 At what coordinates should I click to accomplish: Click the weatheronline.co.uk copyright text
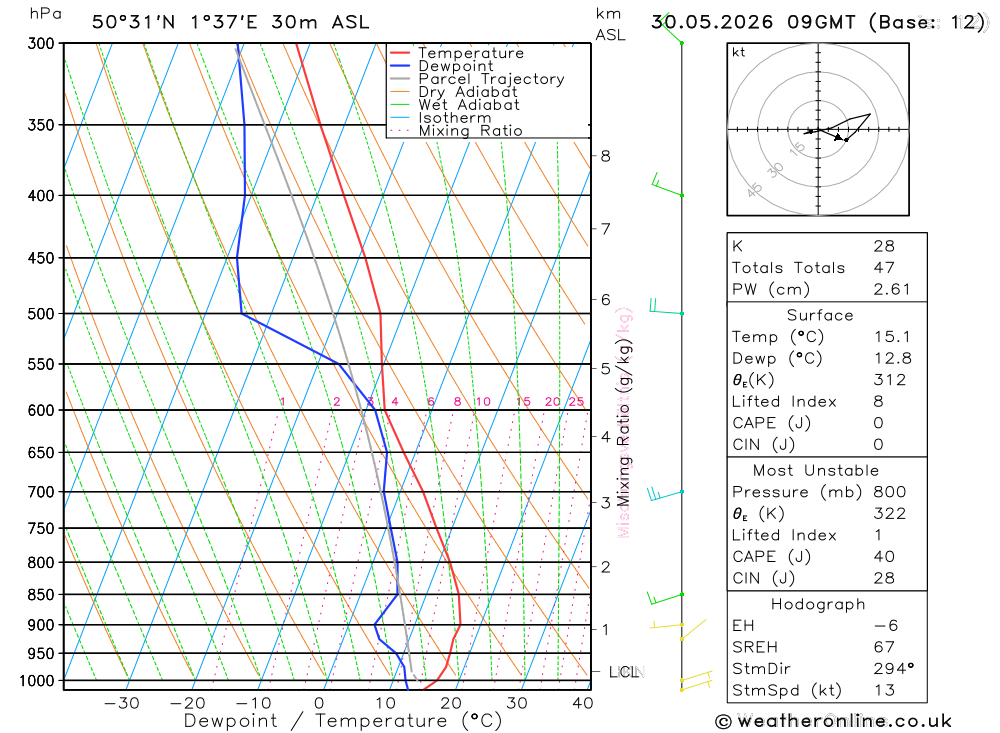coord(834,722)
